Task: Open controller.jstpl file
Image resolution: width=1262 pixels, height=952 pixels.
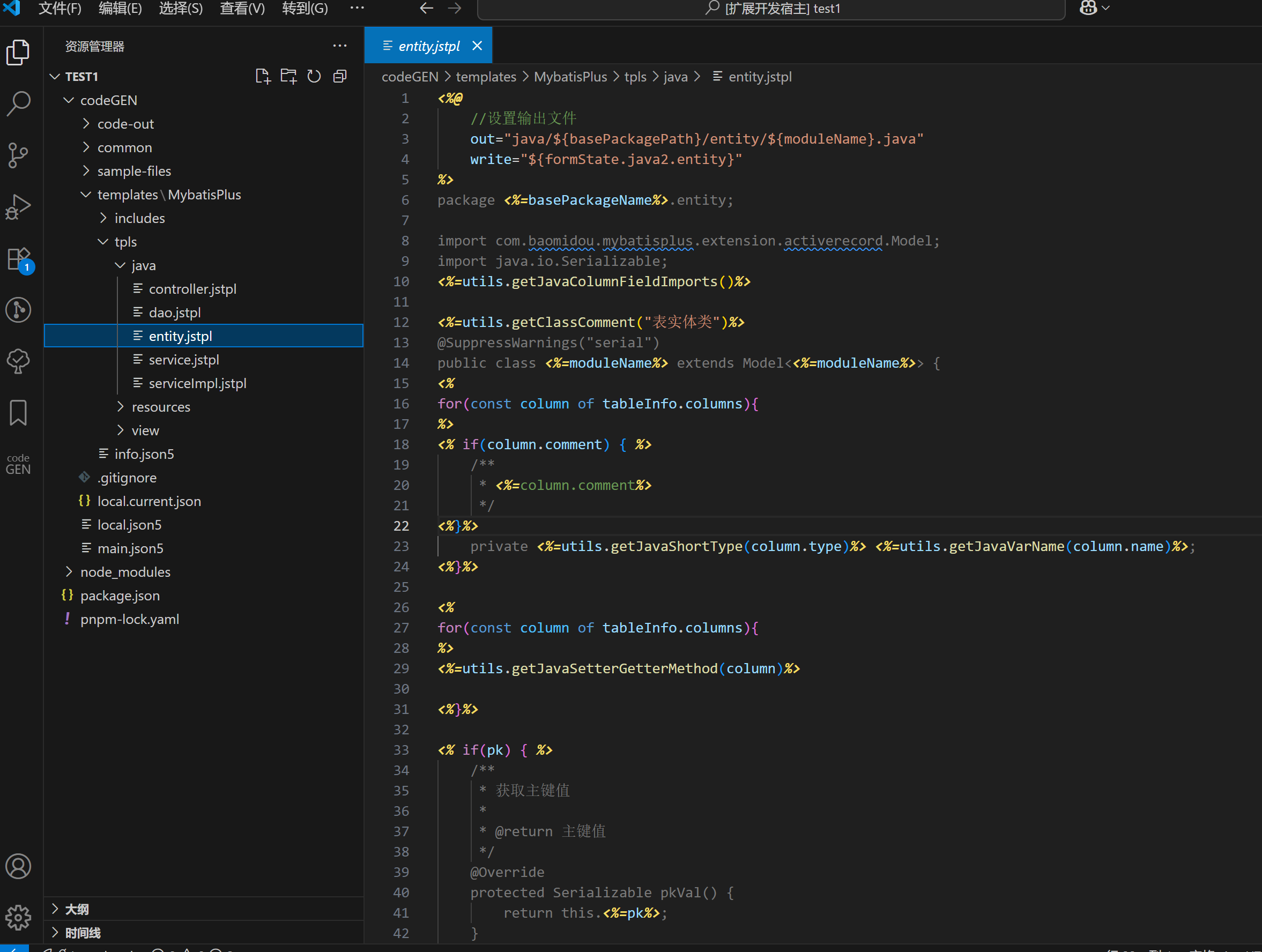Action: click(x=204, y=288)
